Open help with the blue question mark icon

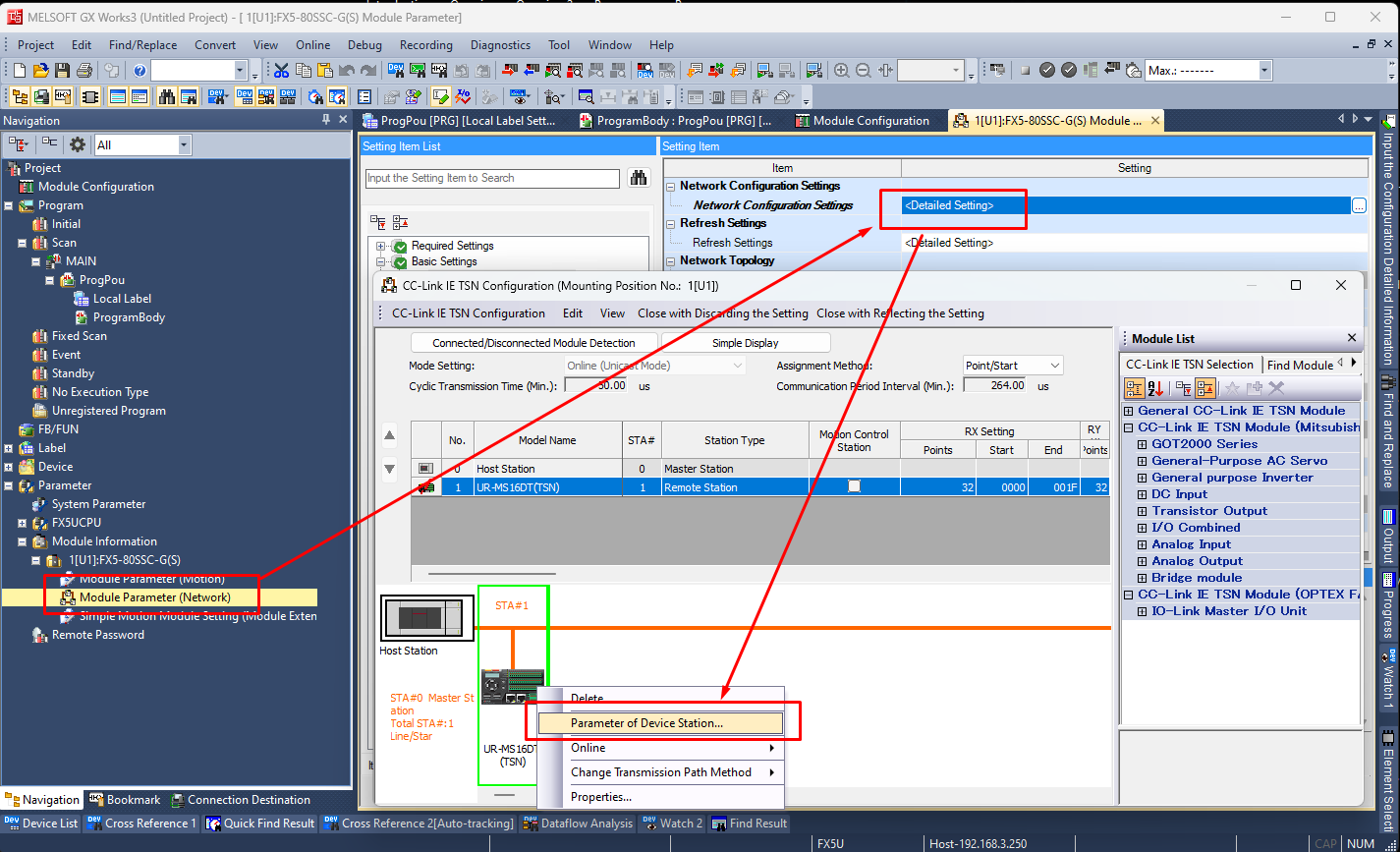point(140,71)
